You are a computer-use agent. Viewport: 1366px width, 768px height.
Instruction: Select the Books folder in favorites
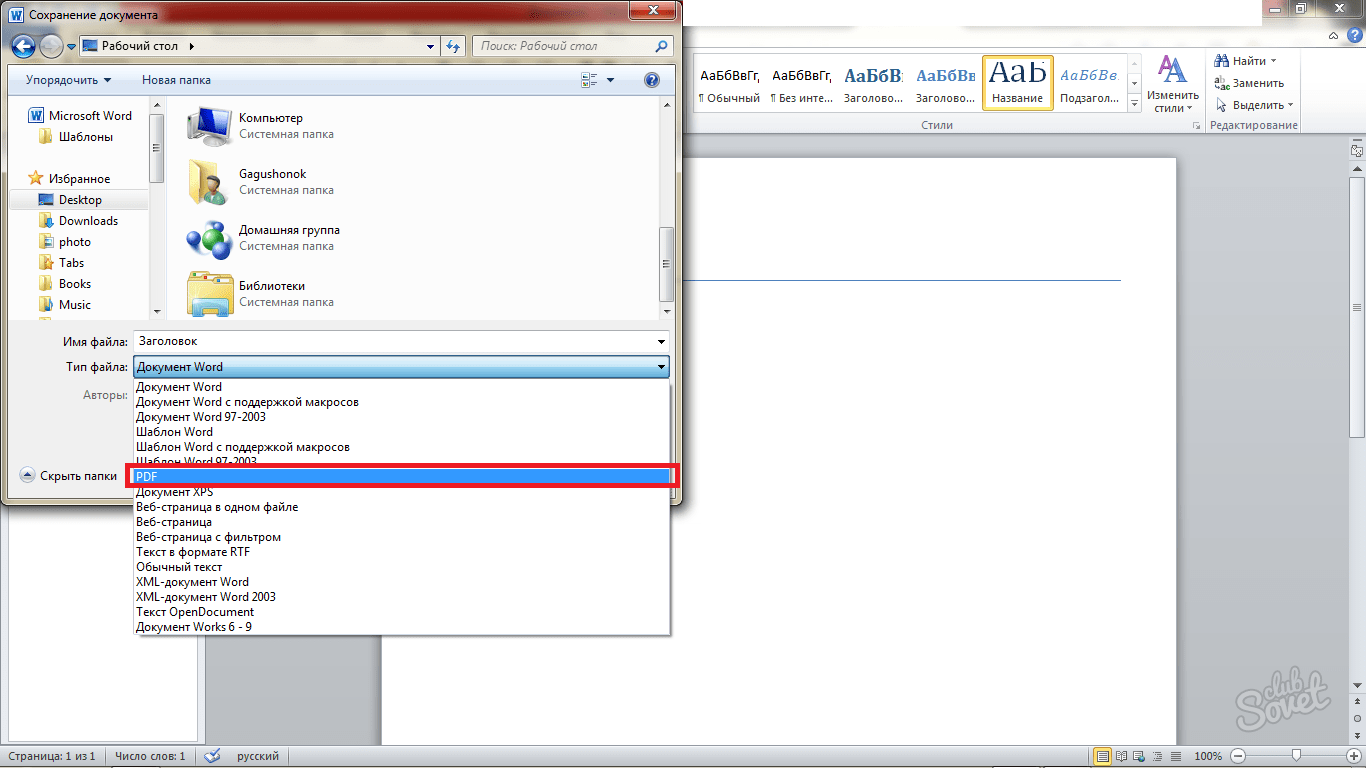point(65,284)
